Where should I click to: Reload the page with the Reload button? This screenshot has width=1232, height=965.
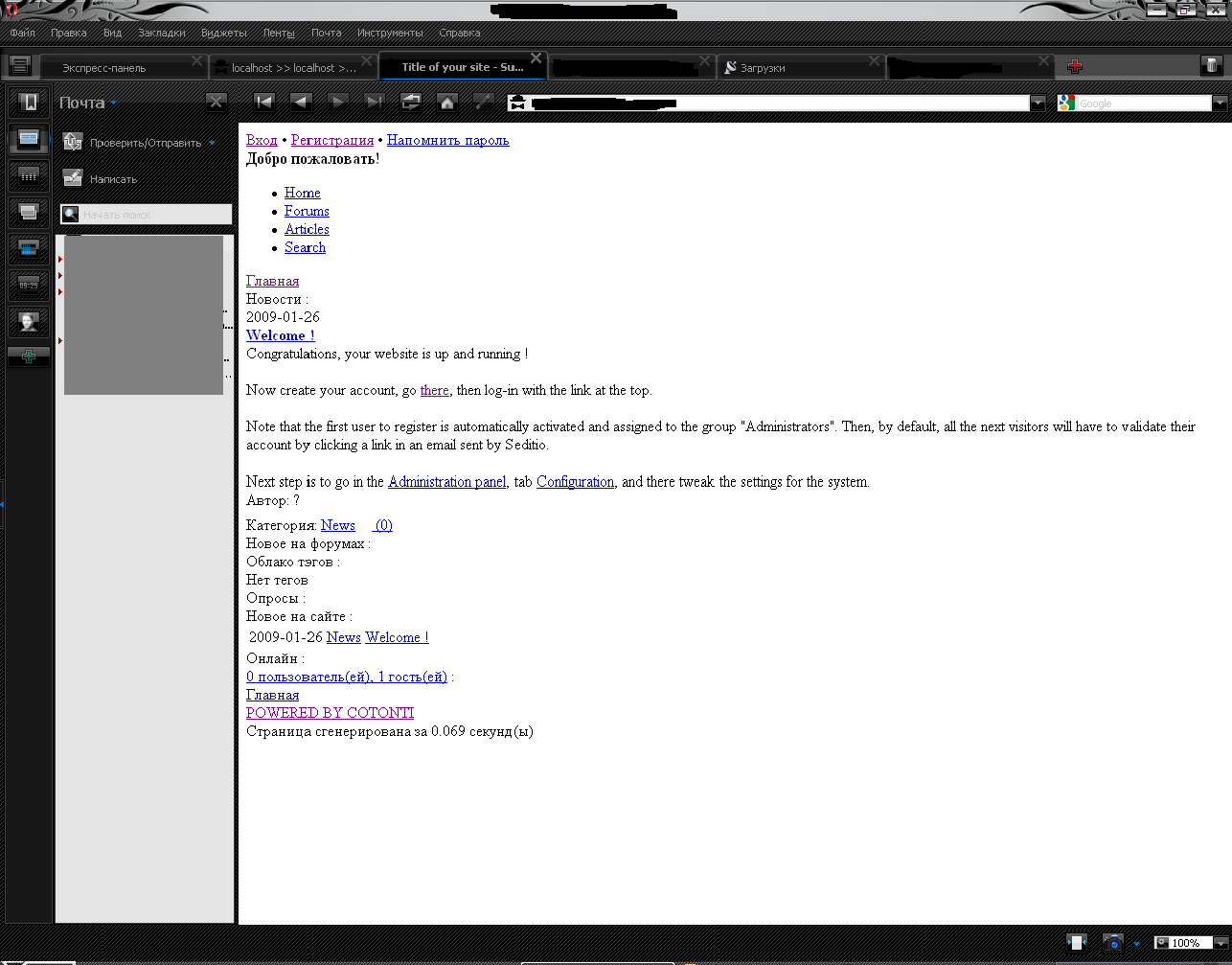411,102
